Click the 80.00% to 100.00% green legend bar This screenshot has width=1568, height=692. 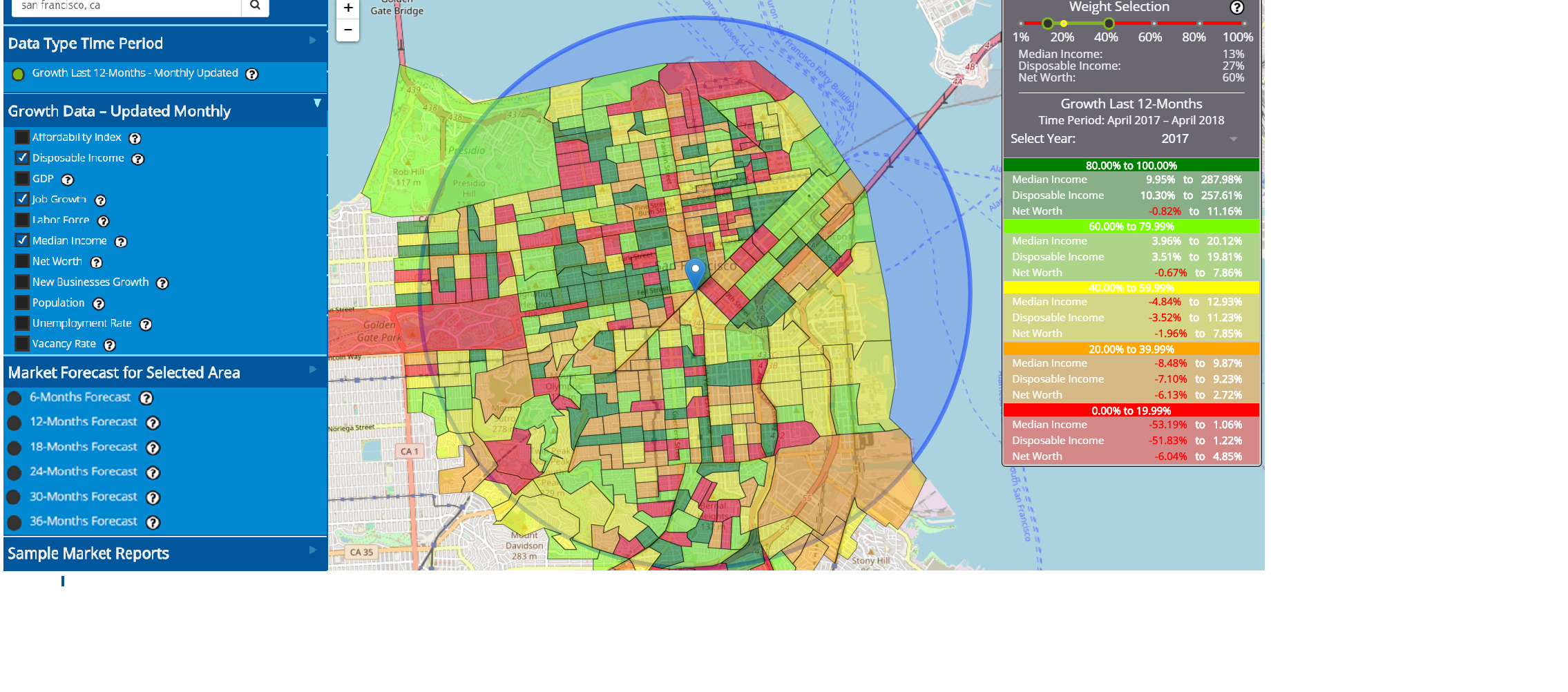click(1131, 166)
